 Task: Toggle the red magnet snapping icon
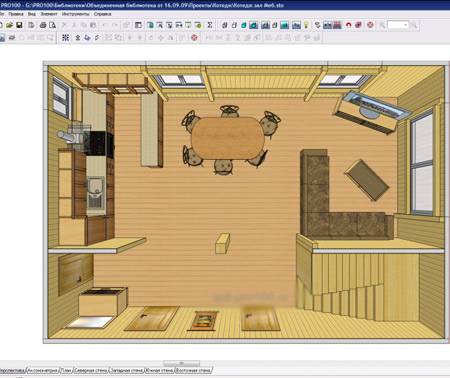coord(348,25)
